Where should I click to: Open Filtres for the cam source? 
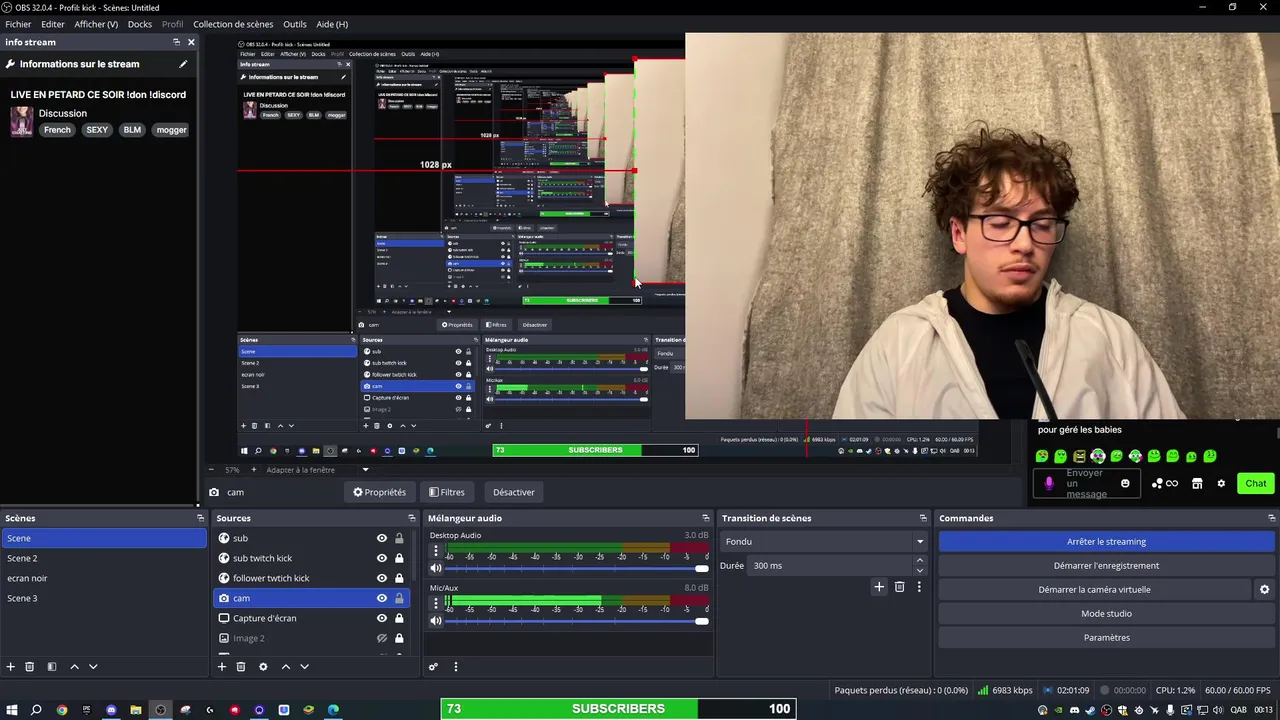(446, 492)
